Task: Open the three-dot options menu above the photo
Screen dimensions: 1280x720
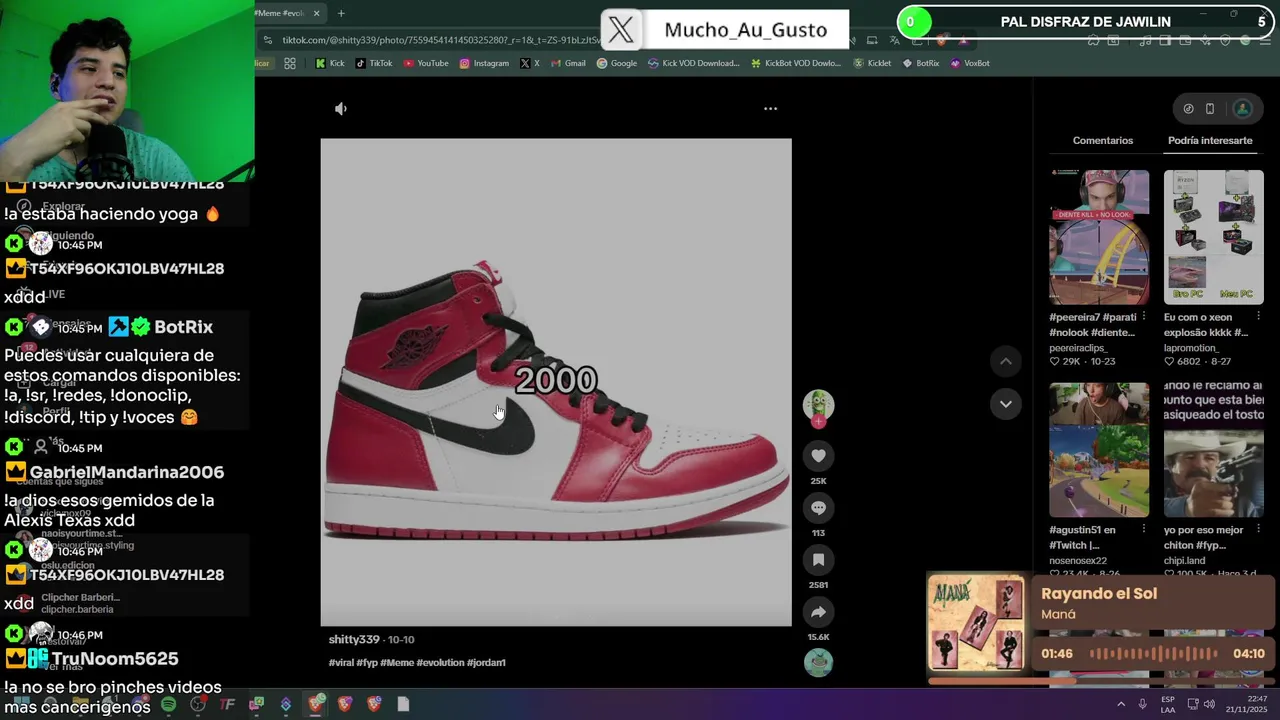Action: pos(770,108)
